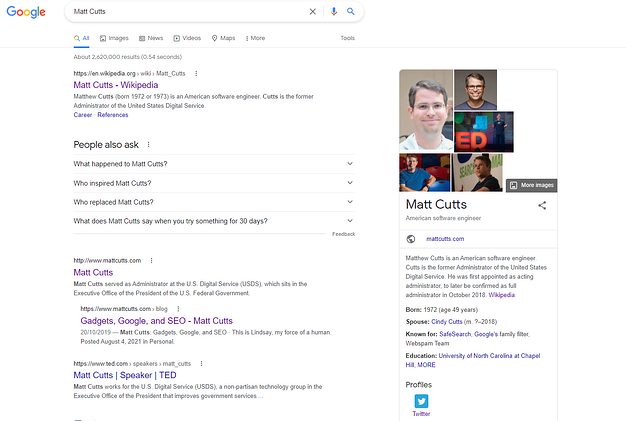Open the Twitter profile icon

click(421, 401)
